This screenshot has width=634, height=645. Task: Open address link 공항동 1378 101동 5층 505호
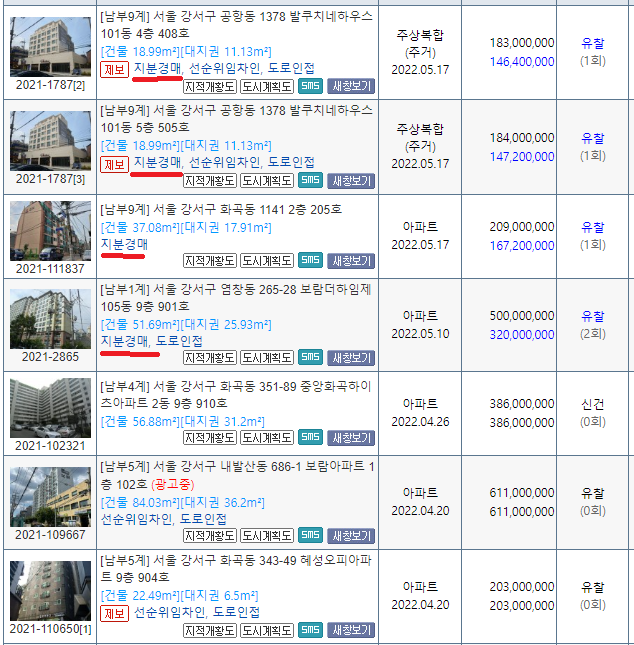(x=237, y=119)
